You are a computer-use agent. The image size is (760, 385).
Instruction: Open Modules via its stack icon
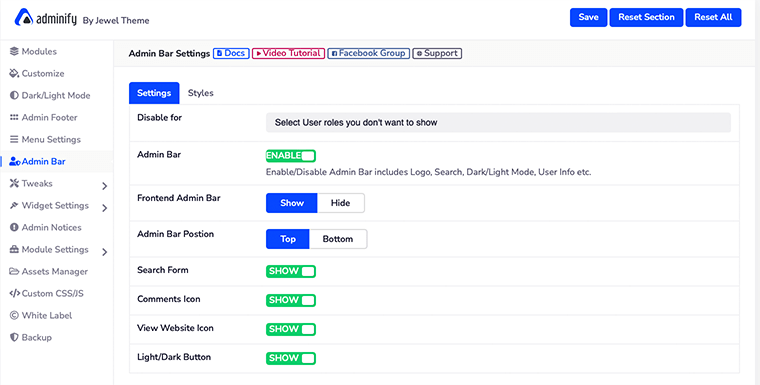pos(14,51)
